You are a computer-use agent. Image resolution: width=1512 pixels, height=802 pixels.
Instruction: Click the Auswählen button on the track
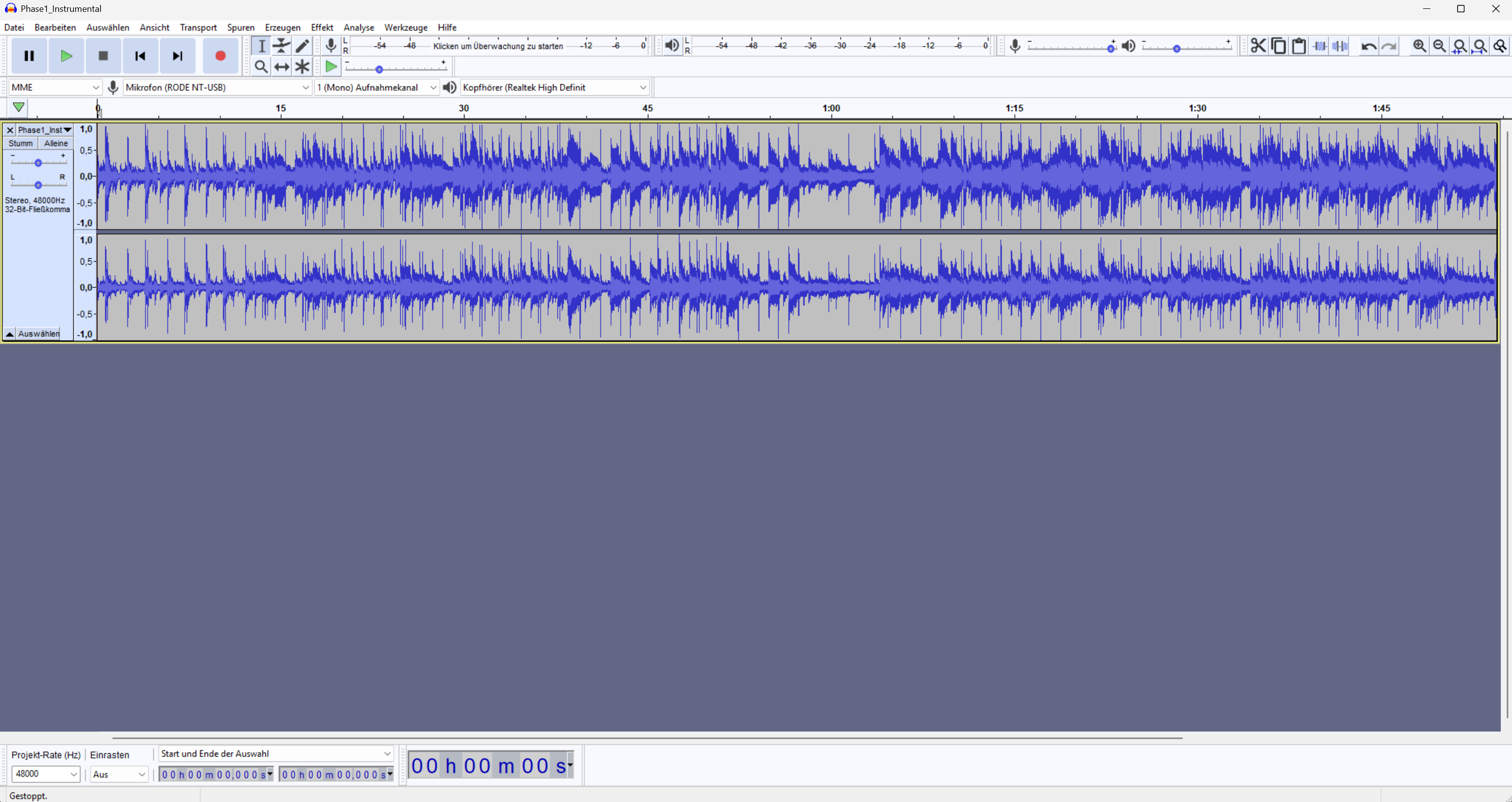[38, 333]
